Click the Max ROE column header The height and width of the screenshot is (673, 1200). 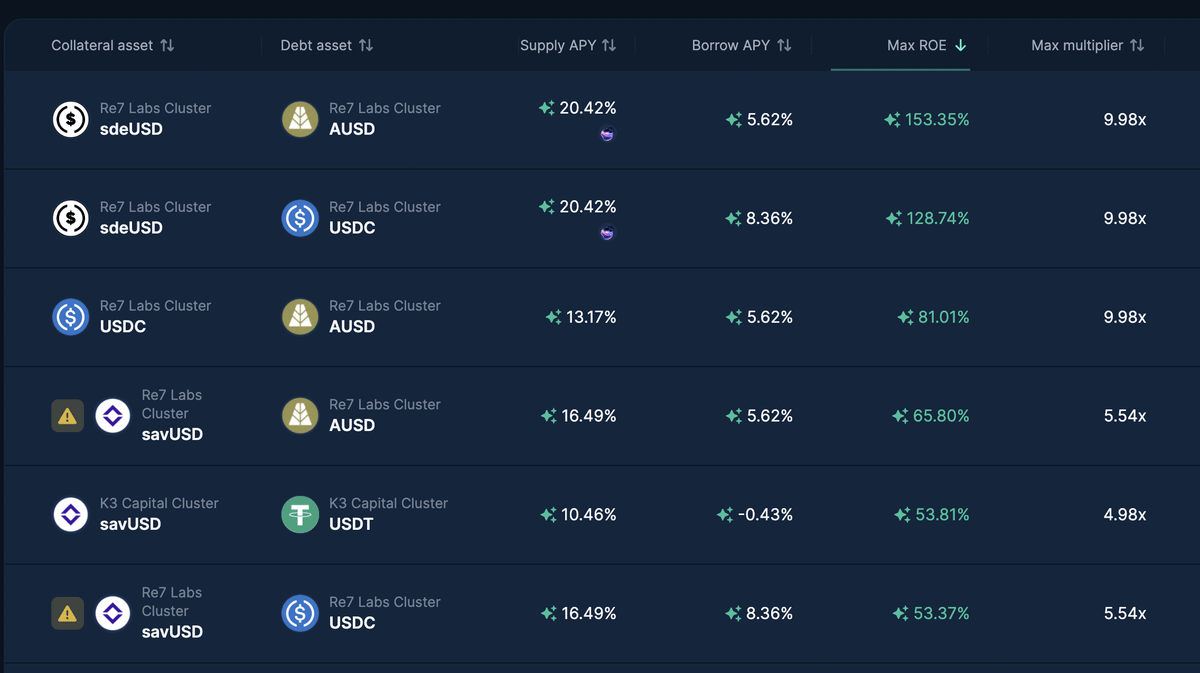[x=927, y=45]
